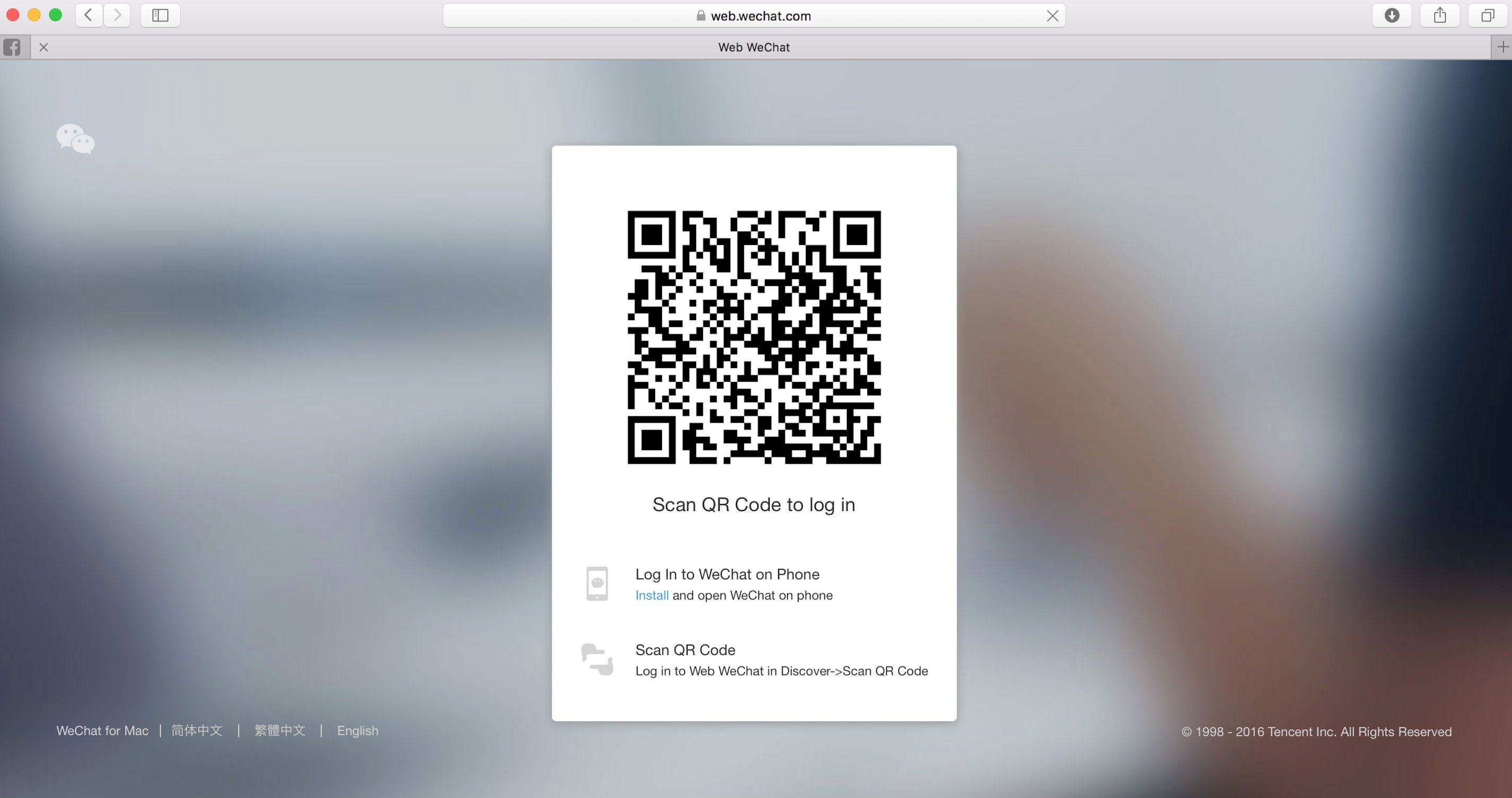Viewport: 1512px width, 798px height.
Task: Click the login QR code image
Action: (x=754, y=337)
